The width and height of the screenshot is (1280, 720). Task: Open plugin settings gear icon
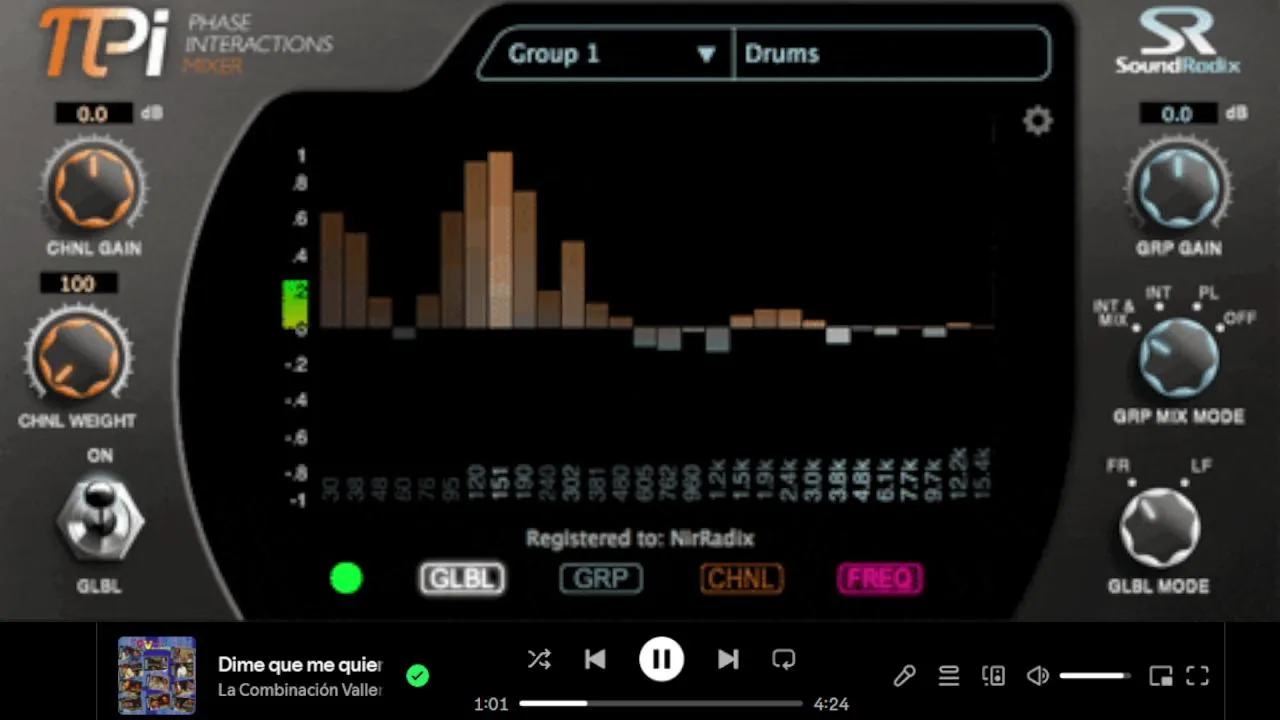pyautogui.click(x=1038, y=122)
